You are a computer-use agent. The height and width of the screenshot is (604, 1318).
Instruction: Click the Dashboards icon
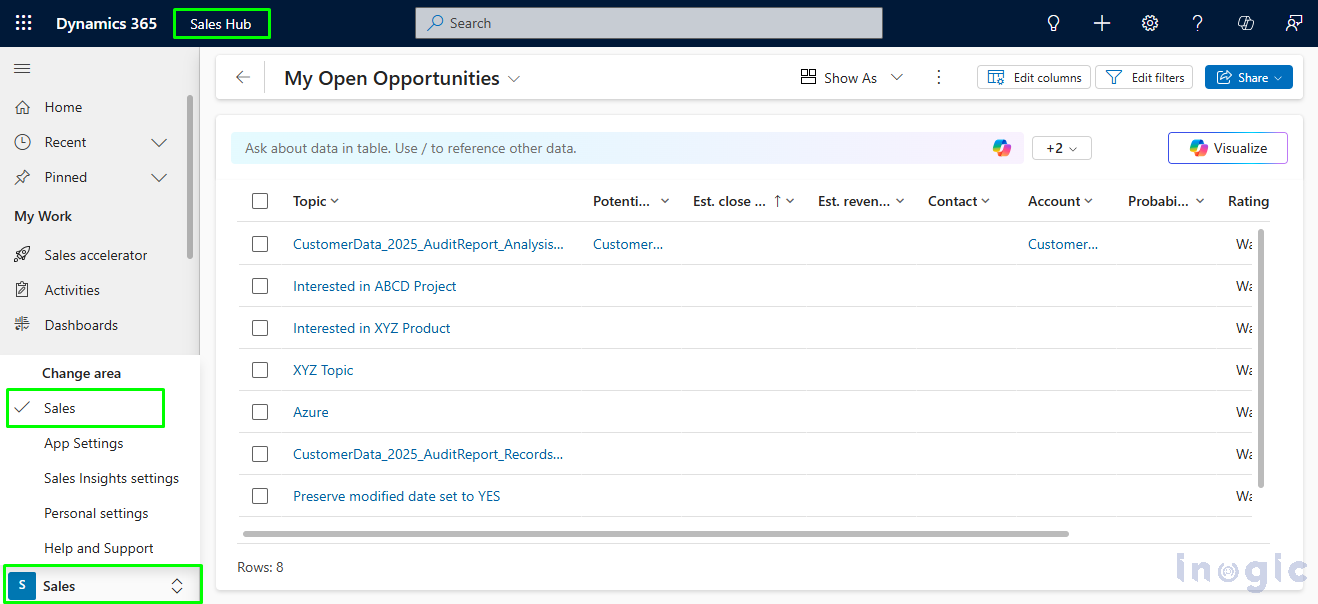pos(22,325)
